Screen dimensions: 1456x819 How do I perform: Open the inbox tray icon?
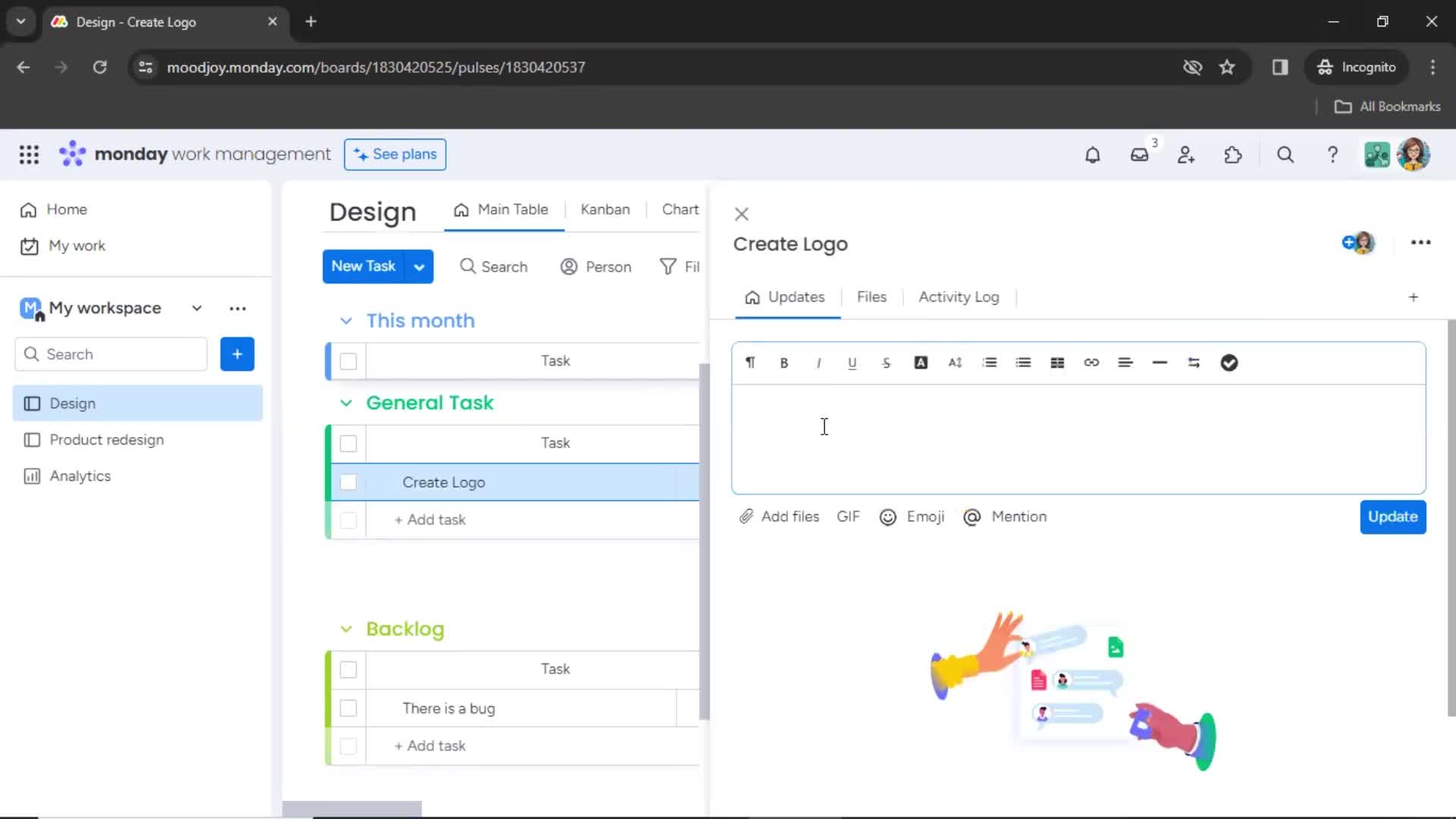(1139, 155)
